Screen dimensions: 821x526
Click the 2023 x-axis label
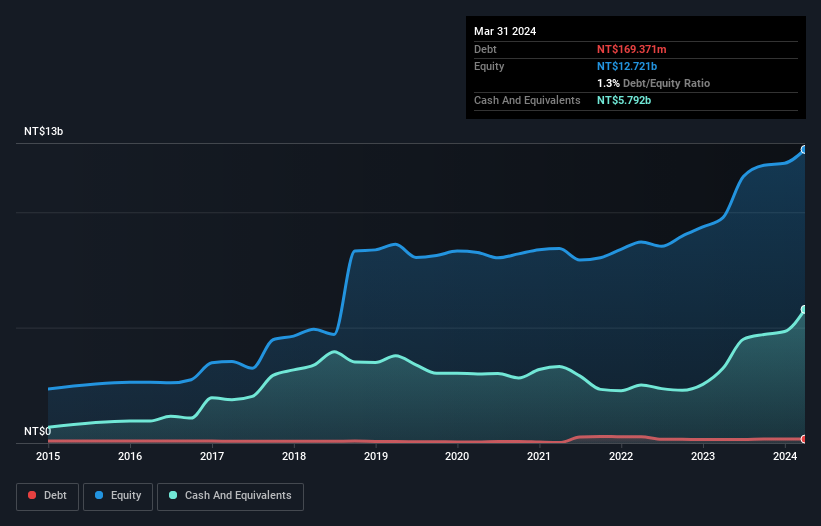[703, 456]
